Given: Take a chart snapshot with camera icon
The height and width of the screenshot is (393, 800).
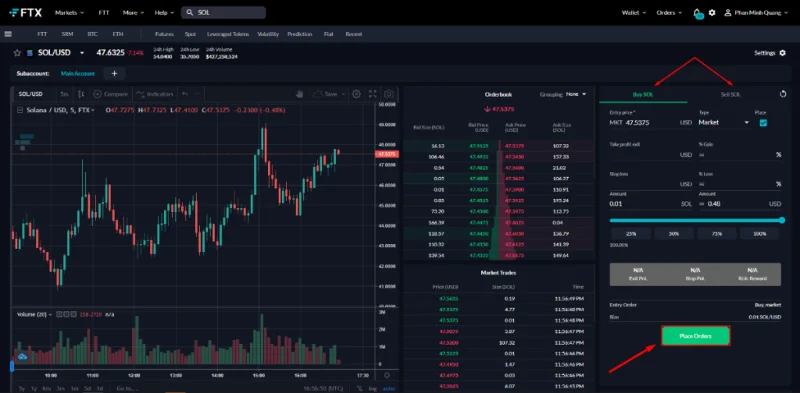Looking at the screenshot, I should pos(389,94).
